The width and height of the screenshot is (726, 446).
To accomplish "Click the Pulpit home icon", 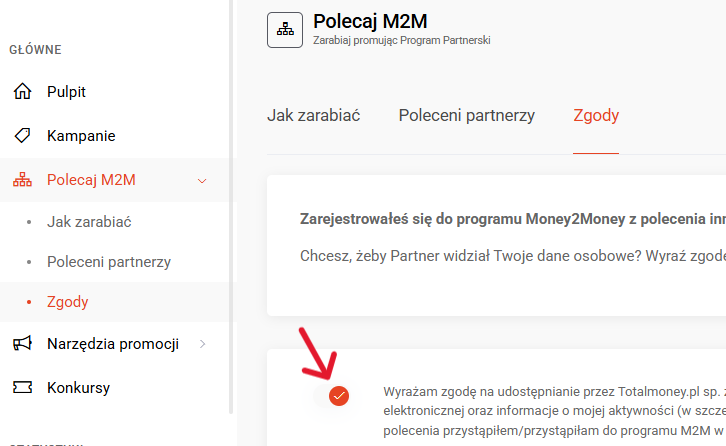I will [22, 92].
